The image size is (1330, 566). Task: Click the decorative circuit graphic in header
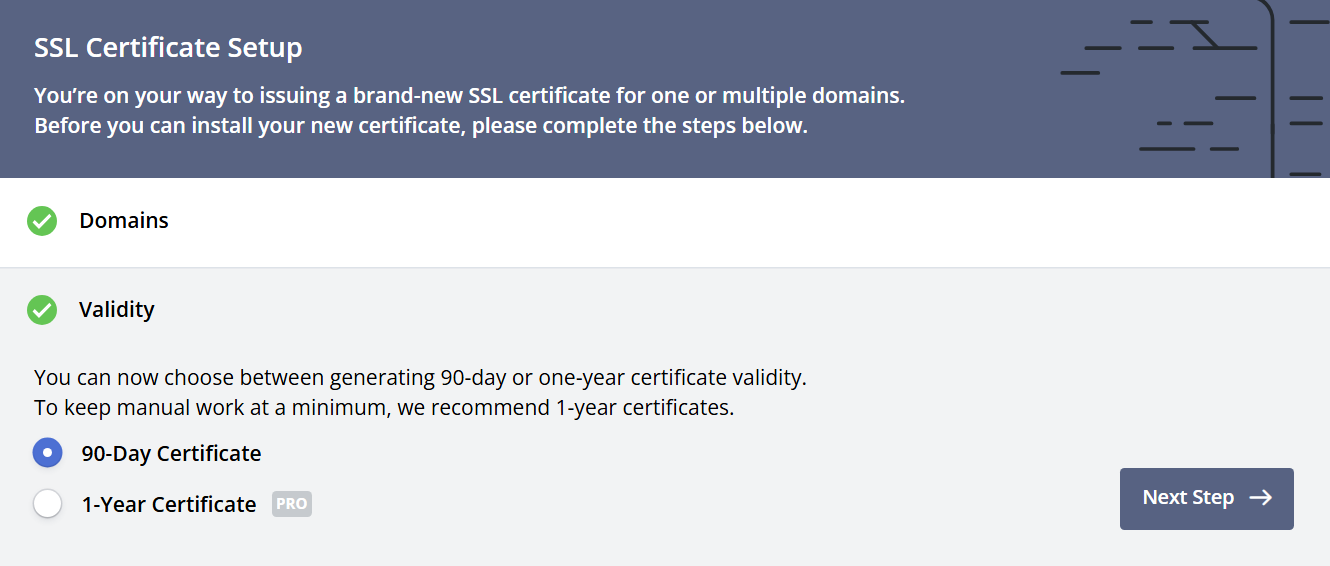[x=1200, y=90]
